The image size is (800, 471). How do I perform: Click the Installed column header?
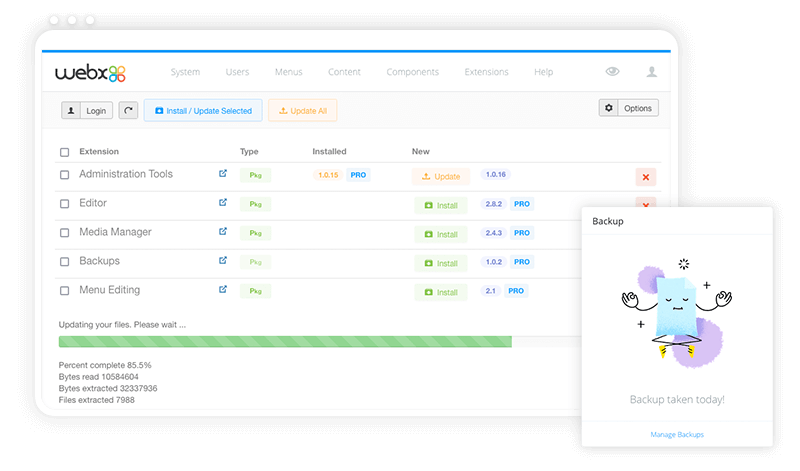tap(329, 152)
